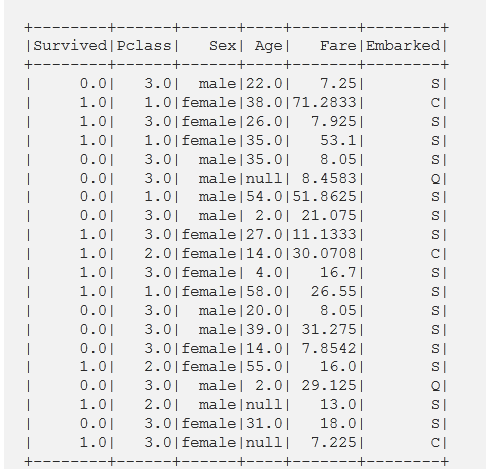The width and height of the screenshot is (486, 469).
Task: Click Survived 1.0 in the 11.1333 fare row
Action: tap(93, 234)
